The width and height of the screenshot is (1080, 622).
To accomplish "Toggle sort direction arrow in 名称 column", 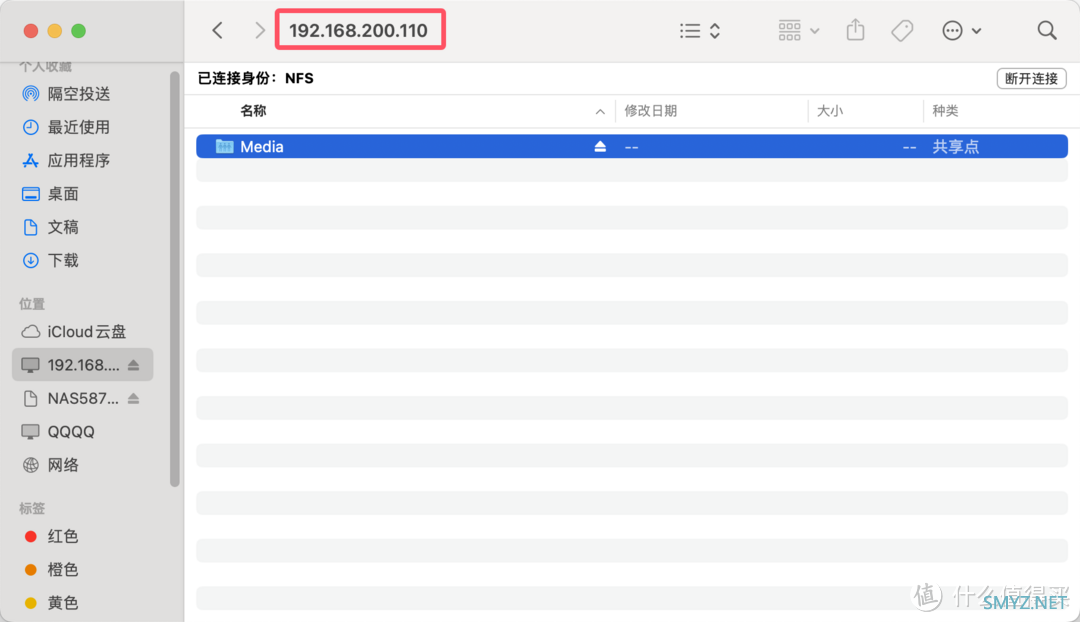I will pyautogui.click(x=600, y=112).
